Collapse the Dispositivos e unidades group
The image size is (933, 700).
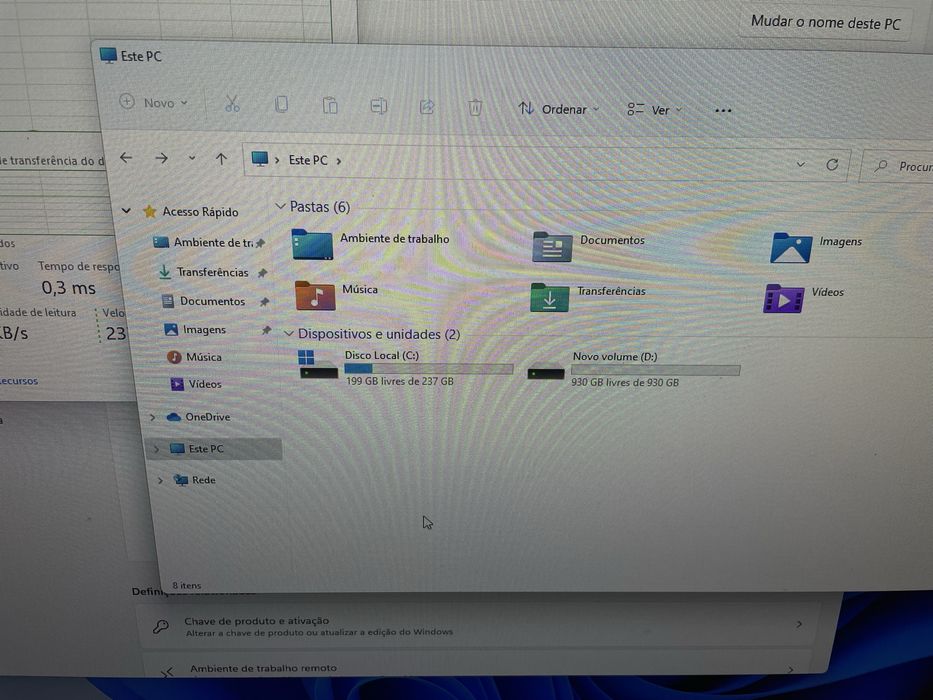click(x=289, y=334)
